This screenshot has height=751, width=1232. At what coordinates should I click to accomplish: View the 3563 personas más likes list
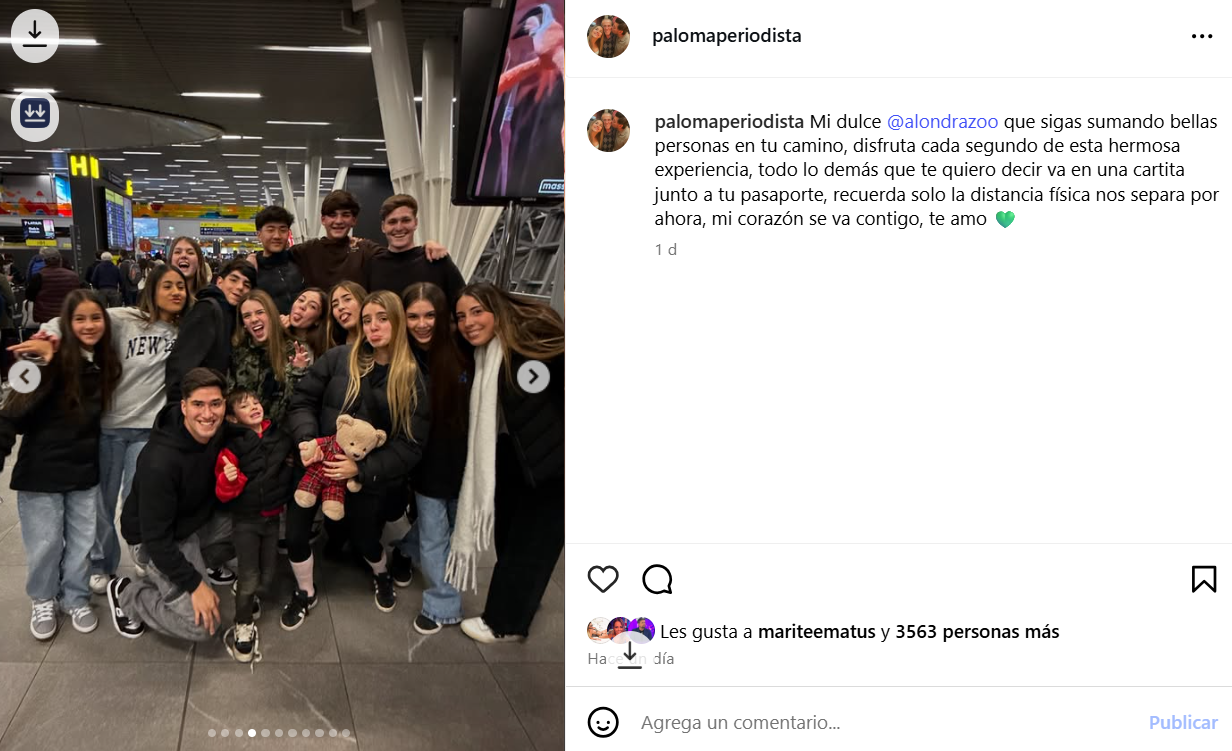coord(977,632)
